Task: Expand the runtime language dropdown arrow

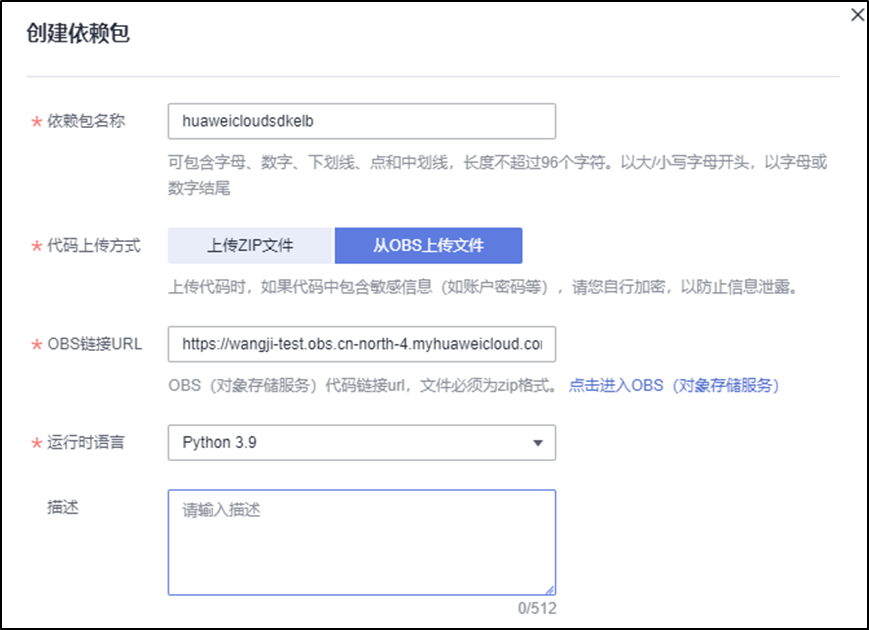Action: (x=538, y=442)
